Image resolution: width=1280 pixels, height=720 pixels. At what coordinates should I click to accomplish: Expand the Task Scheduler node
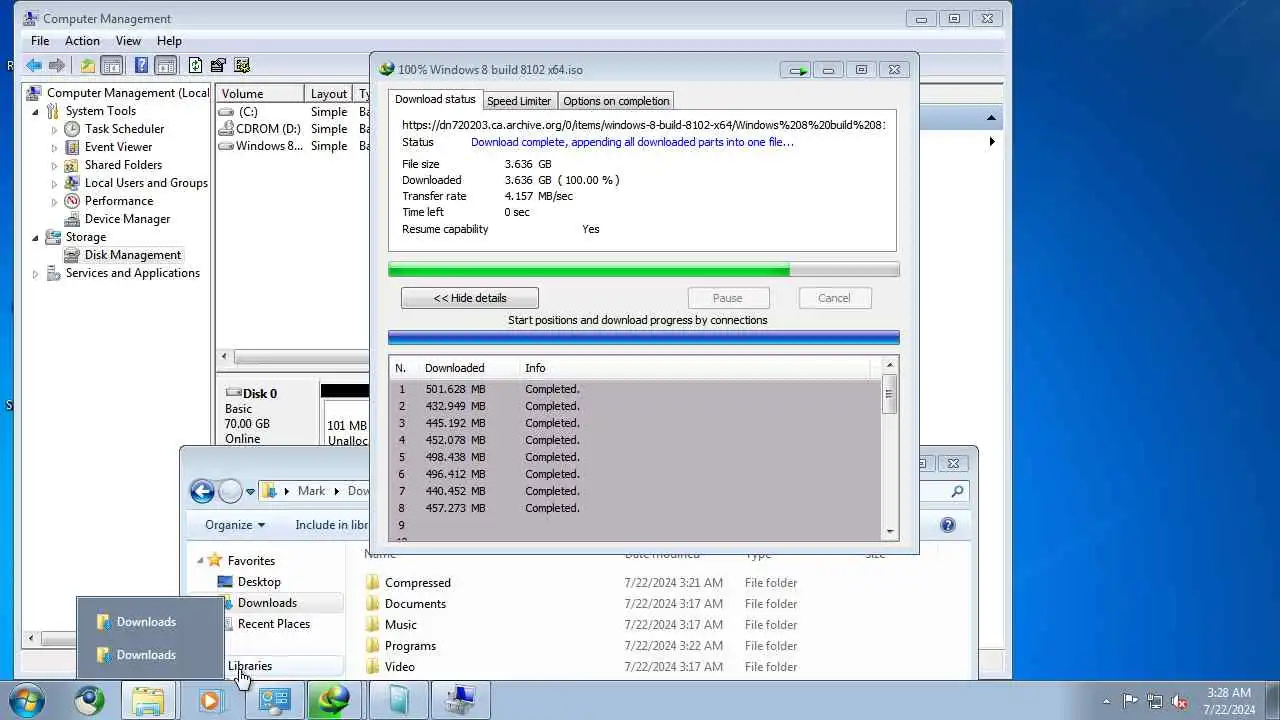(x=54, y=129)
